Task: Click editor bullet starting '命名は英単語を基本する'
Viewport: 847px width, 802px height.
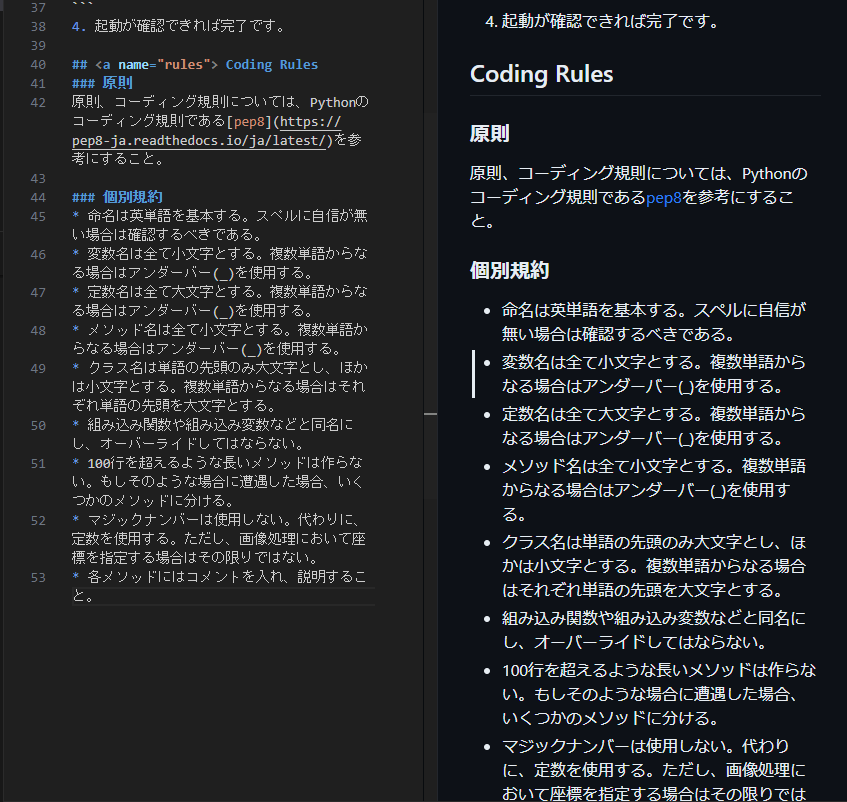Action: [220, 225]
